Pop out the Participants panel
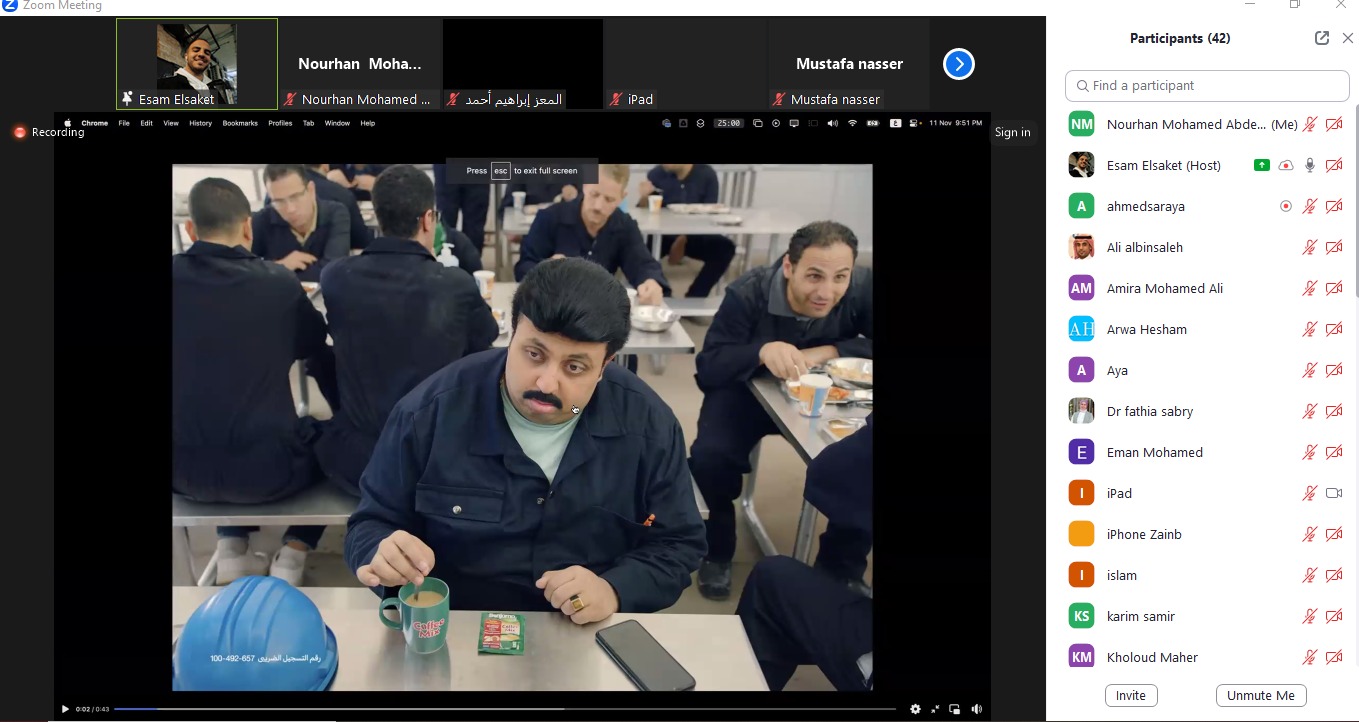This screenshot has height=722, width=1359. 1322,38
